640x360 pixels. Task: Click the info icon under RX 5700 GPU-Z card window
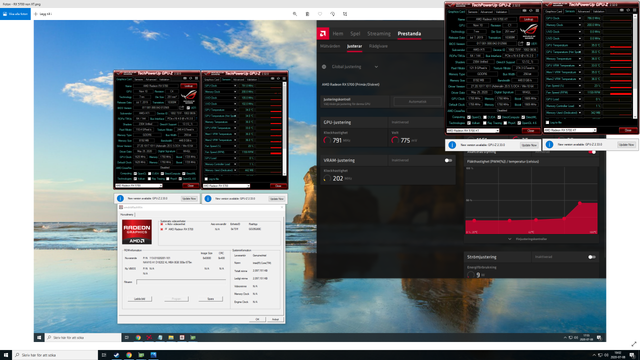120,198
